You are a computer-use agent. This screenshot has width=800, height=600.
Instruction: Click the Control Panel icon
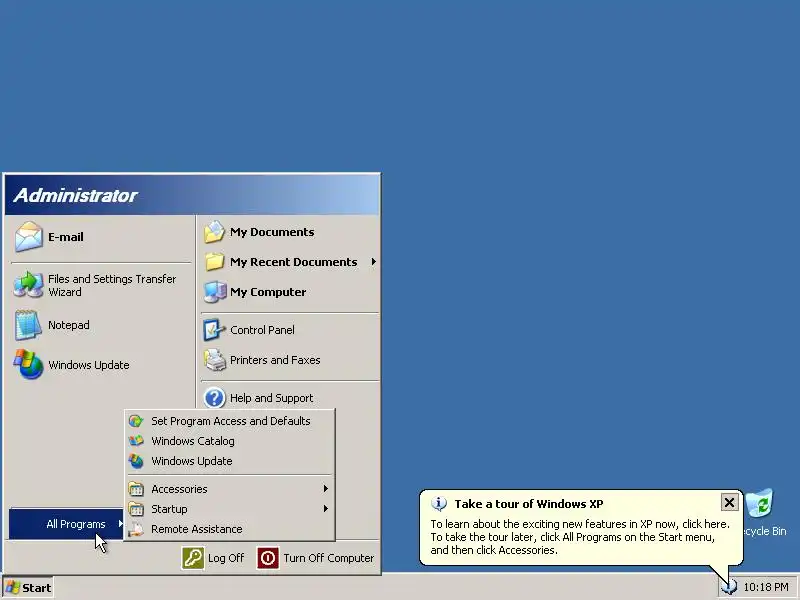[x=214, y=330]
